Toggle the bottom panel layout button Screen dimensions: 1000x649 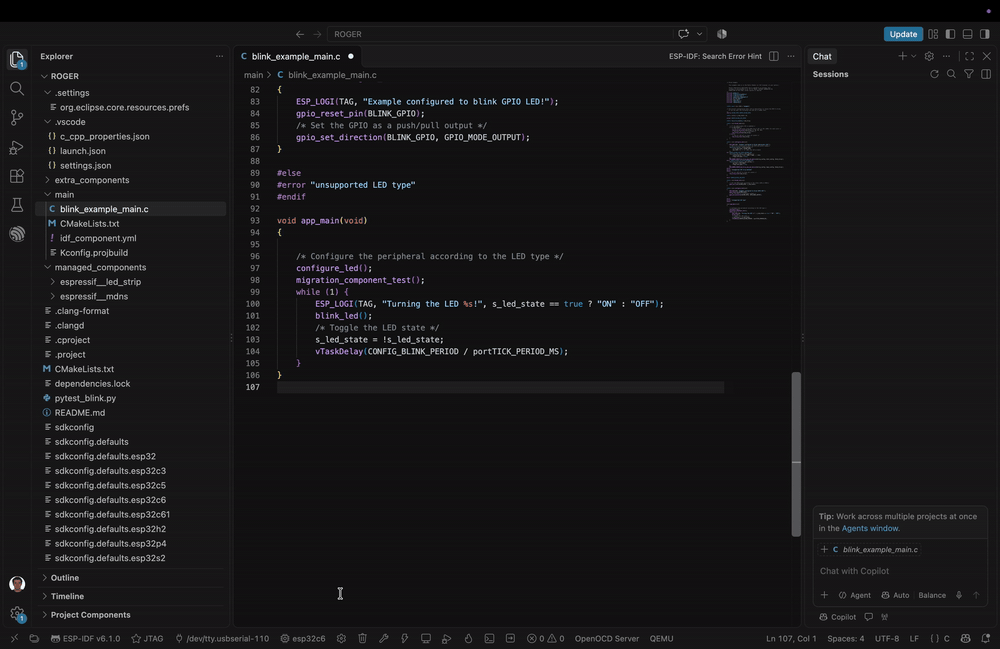967,34
